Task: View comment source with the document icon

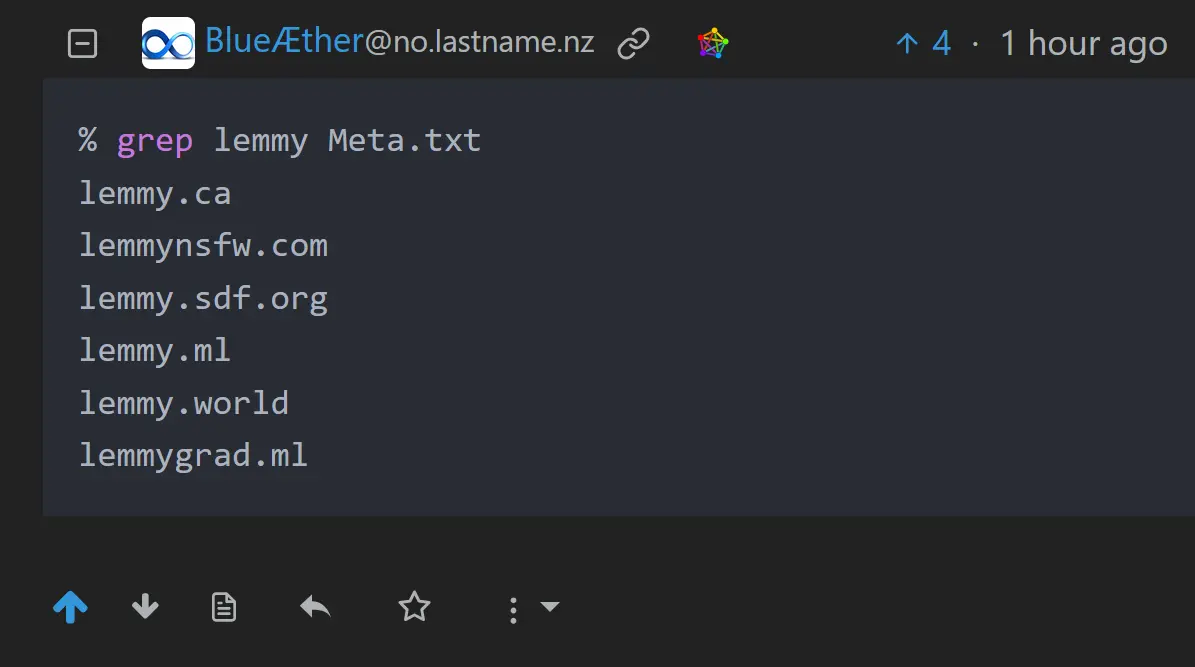Action: click(223, 608)
